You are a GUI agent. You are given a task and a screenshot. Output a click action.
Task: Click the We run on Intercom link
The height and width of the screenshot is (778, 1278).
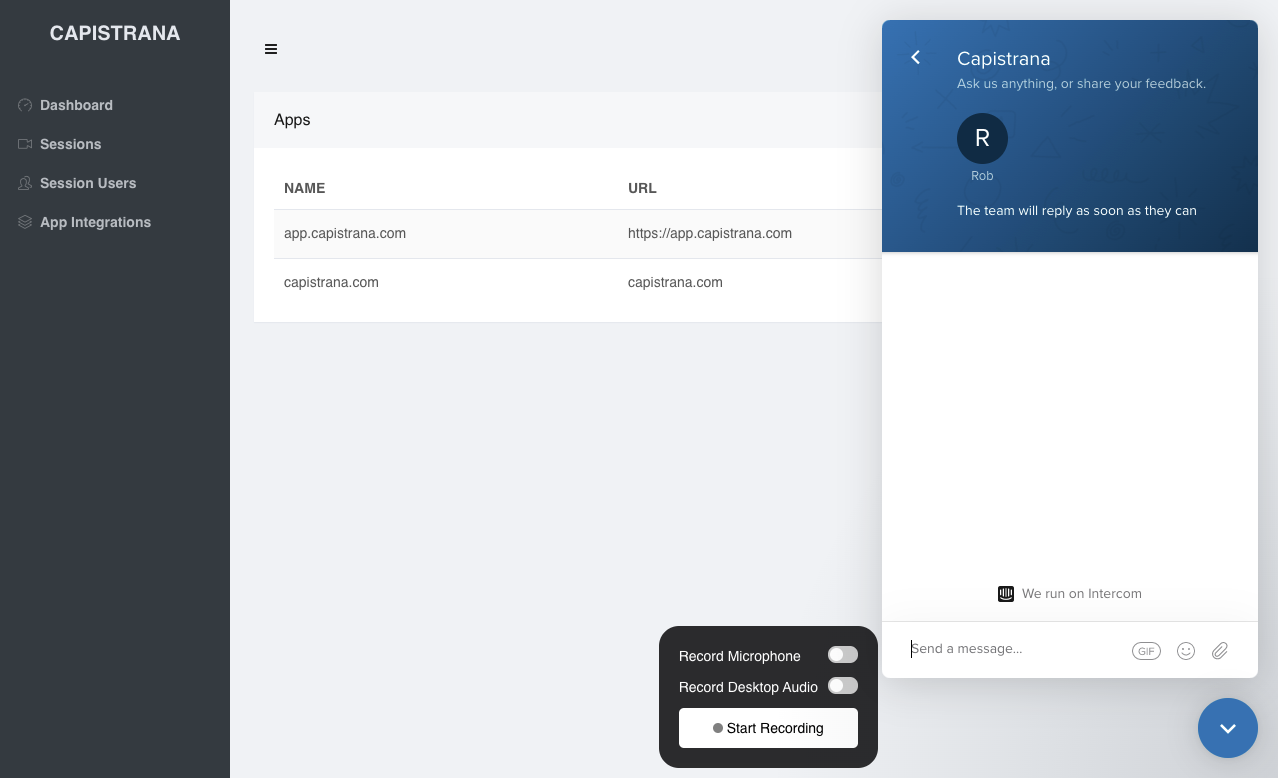point(1070,593)
